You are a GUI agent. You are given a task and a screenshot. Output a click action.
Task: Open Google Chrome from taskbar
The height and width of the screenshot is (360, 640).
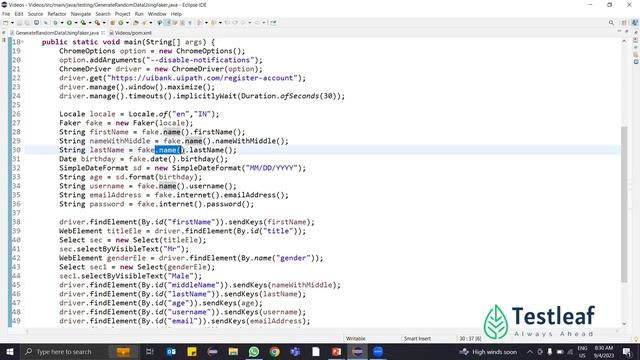pos(275,351)
